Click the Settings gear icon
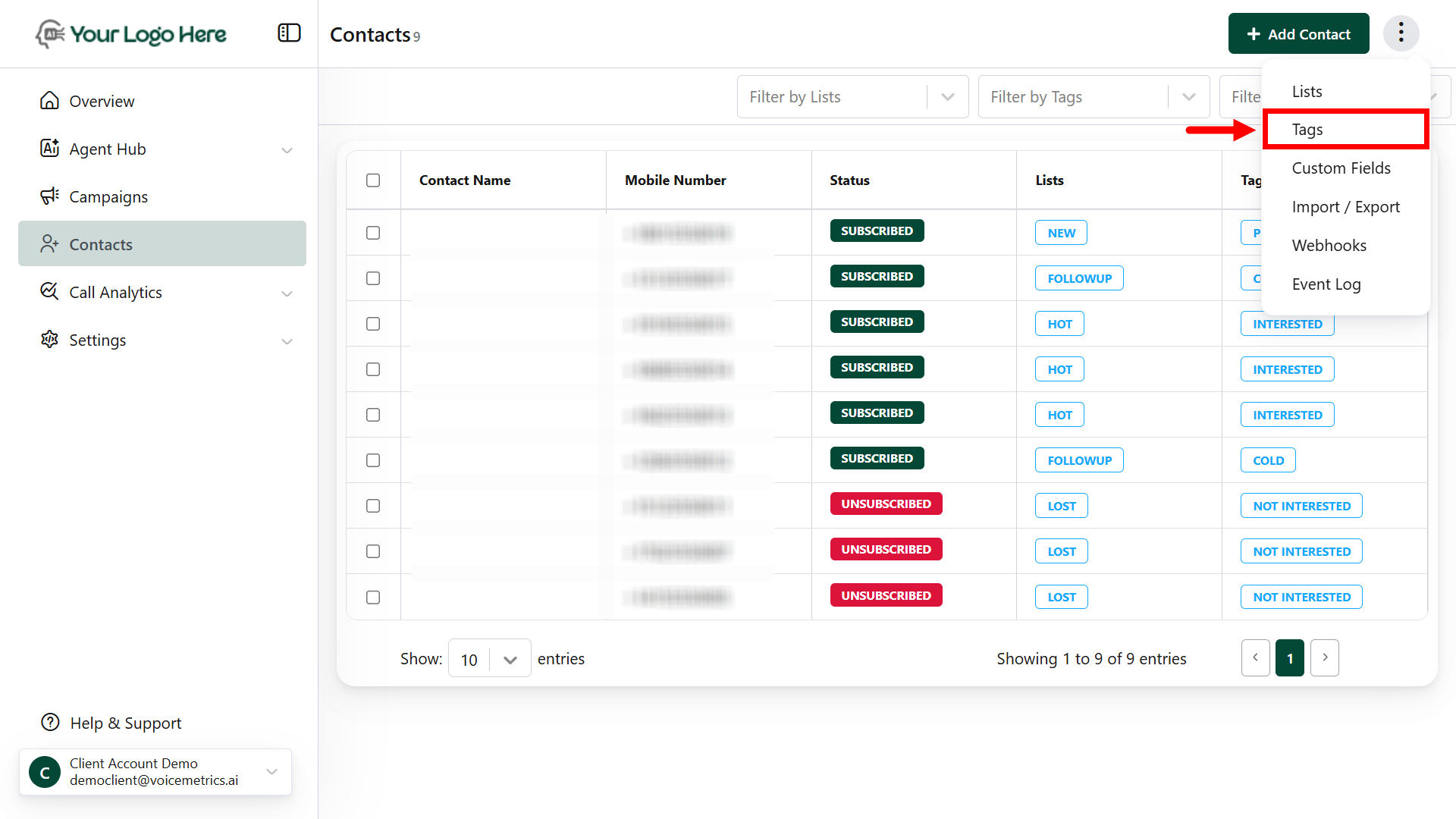 49,340
